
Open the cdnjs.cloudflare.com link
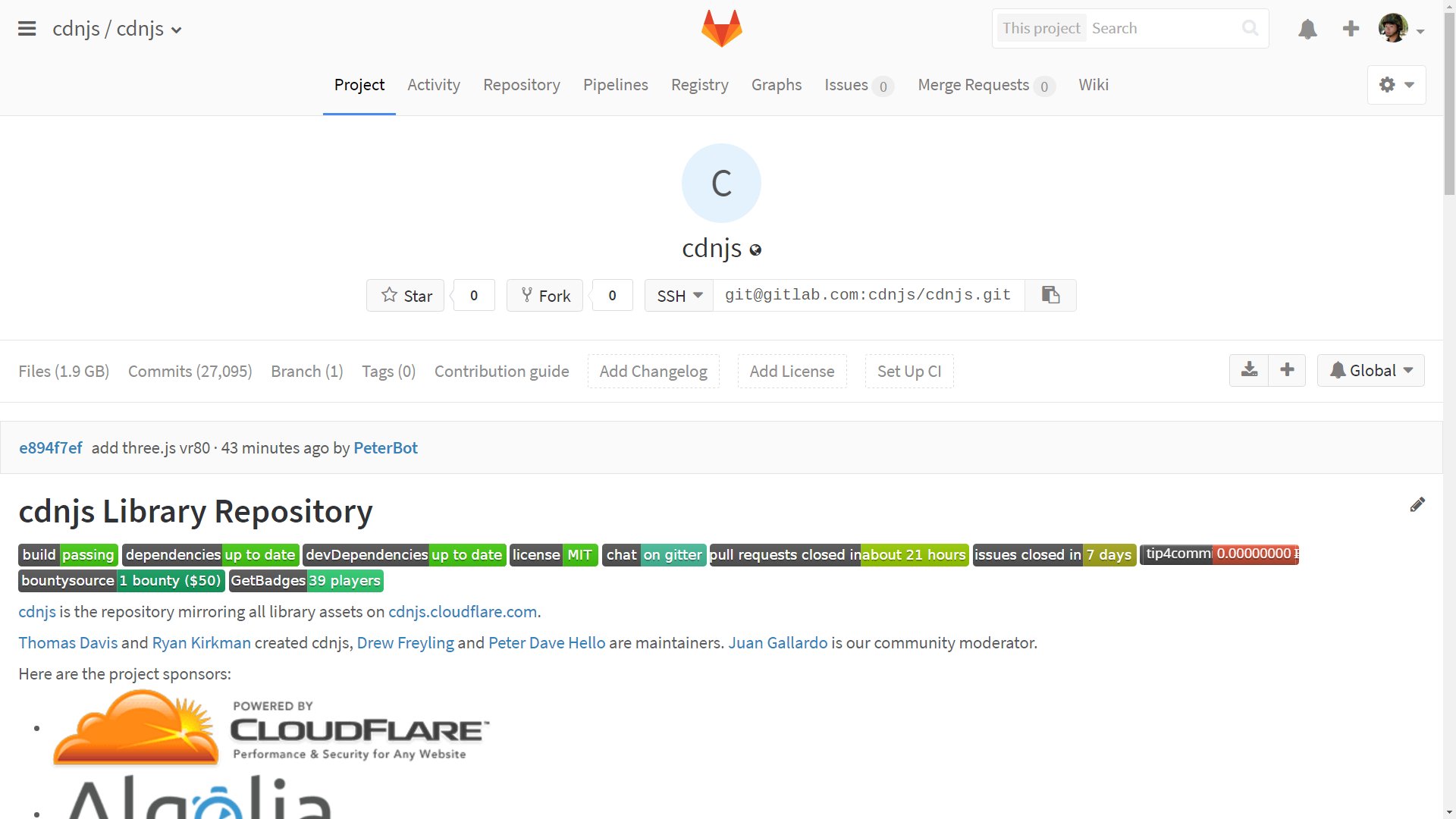[x=463, y=612]
